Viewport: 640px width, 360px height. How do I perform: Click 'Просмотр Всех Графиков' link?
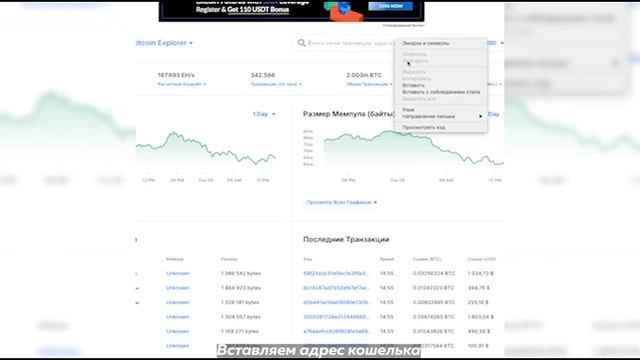pos(342,202)
